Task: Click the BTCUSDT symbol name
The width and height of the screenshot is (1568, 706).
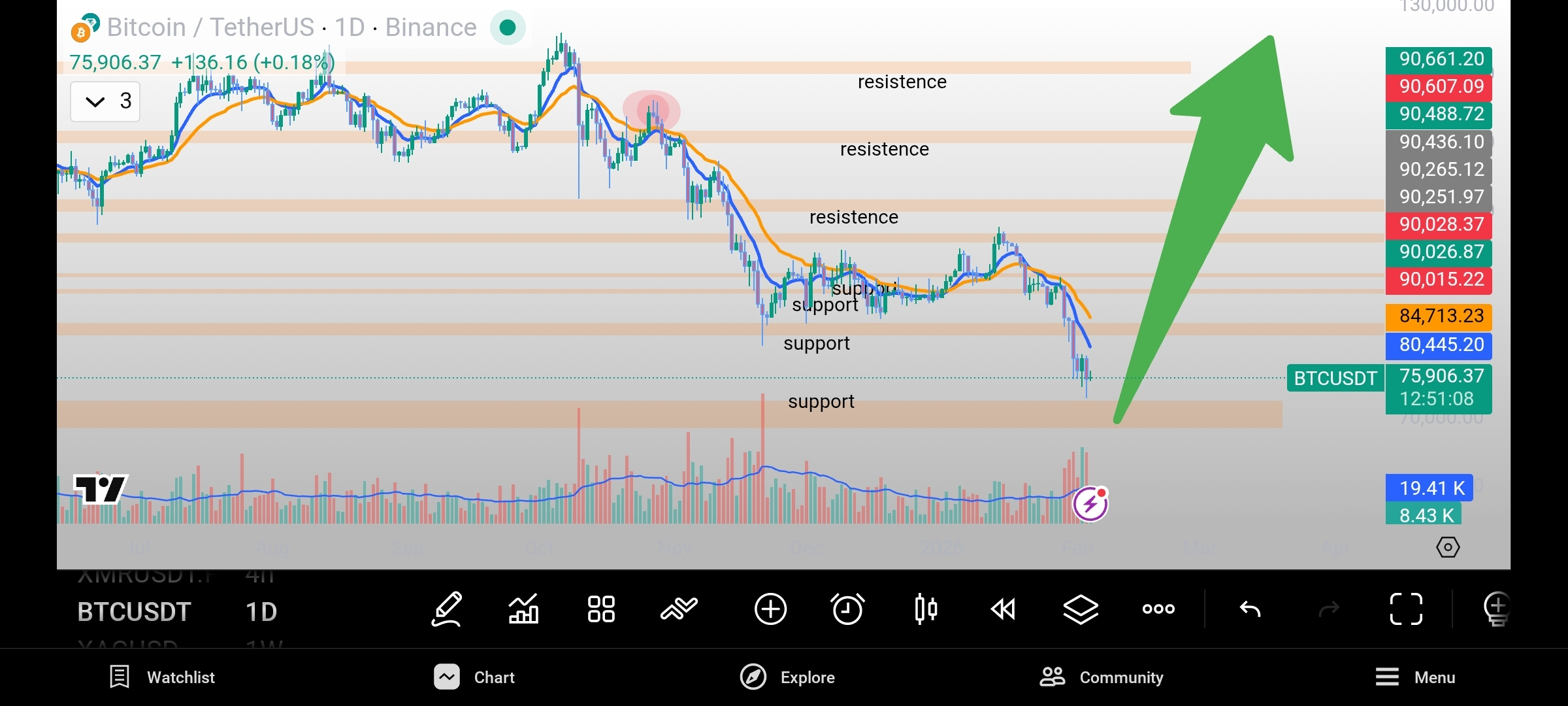Action: point(134,612)
